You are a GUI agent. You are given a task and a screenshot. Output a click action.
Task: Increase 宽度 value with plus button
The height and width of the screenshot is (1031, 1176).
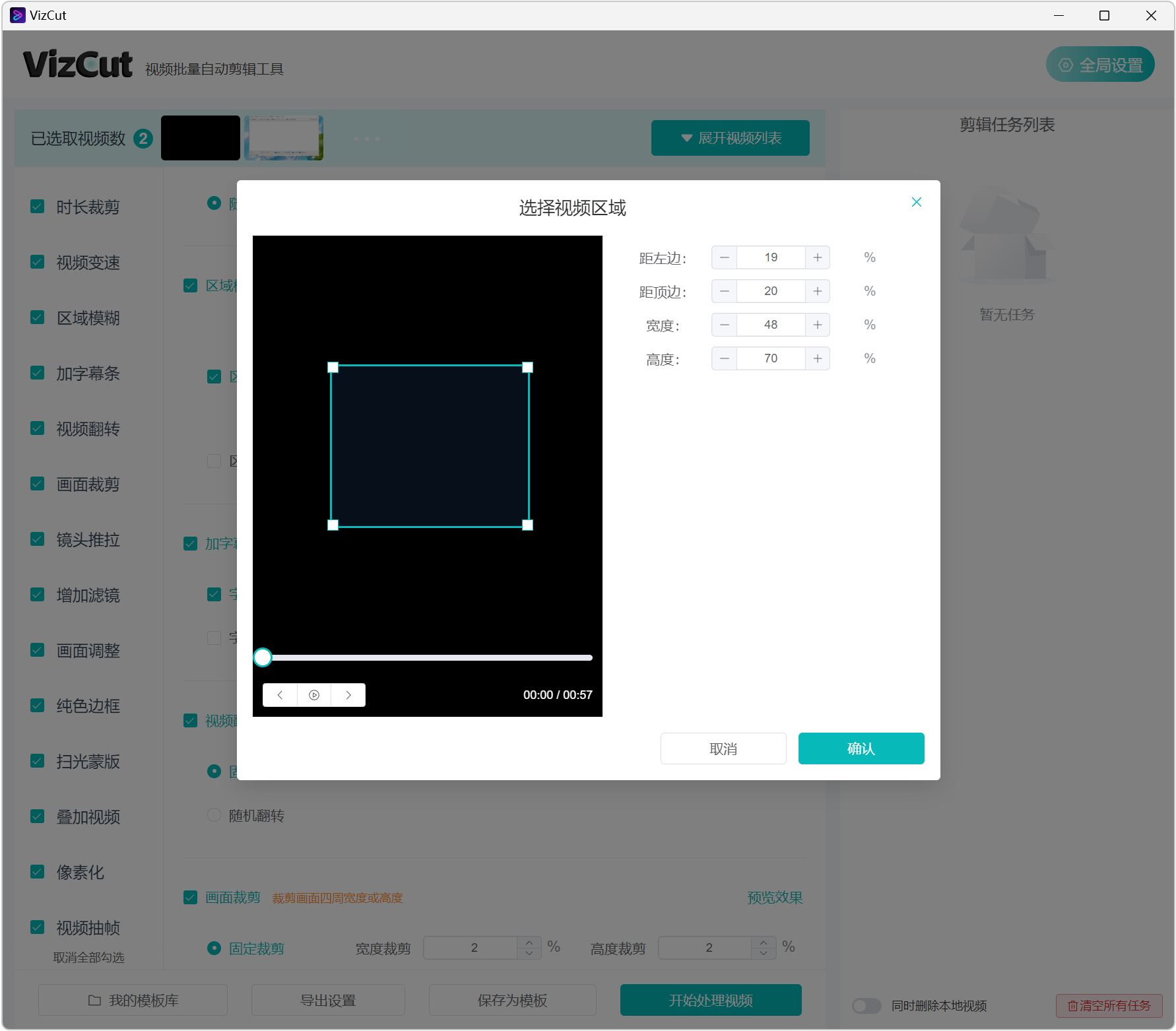(x=817, y=325)
